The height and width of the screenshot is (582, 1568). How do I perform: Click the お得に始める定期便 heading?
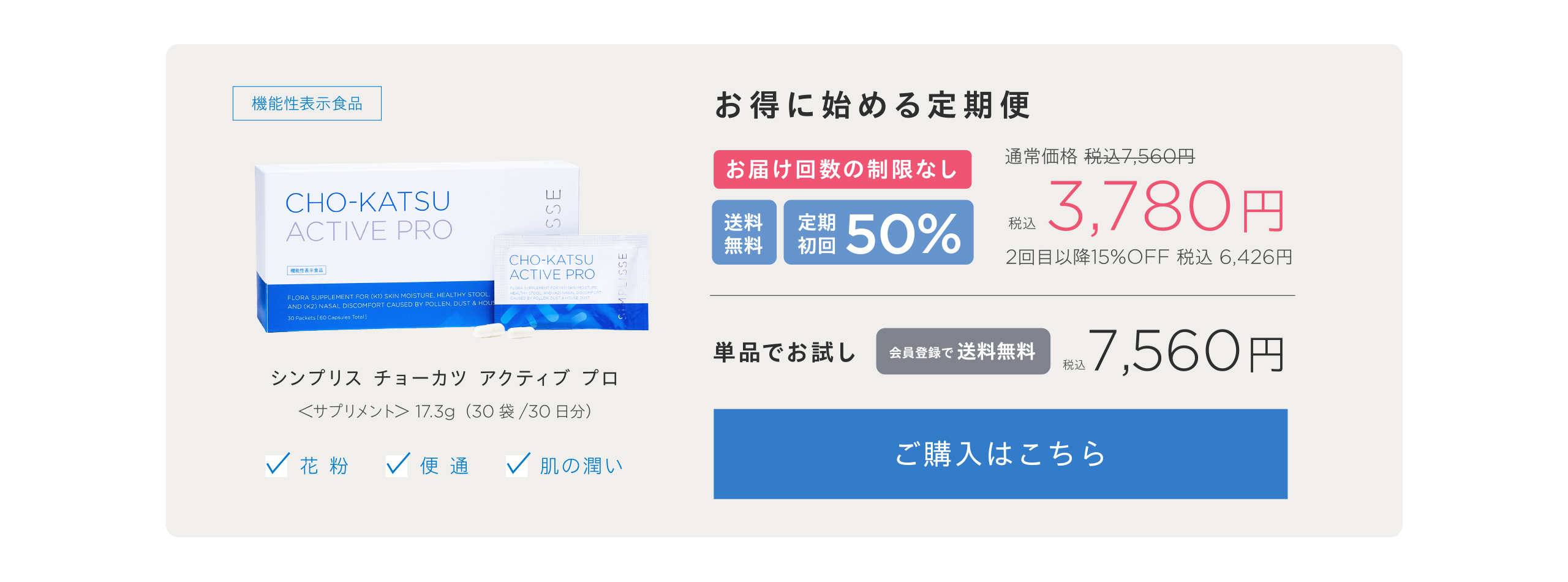click(872, 105)
